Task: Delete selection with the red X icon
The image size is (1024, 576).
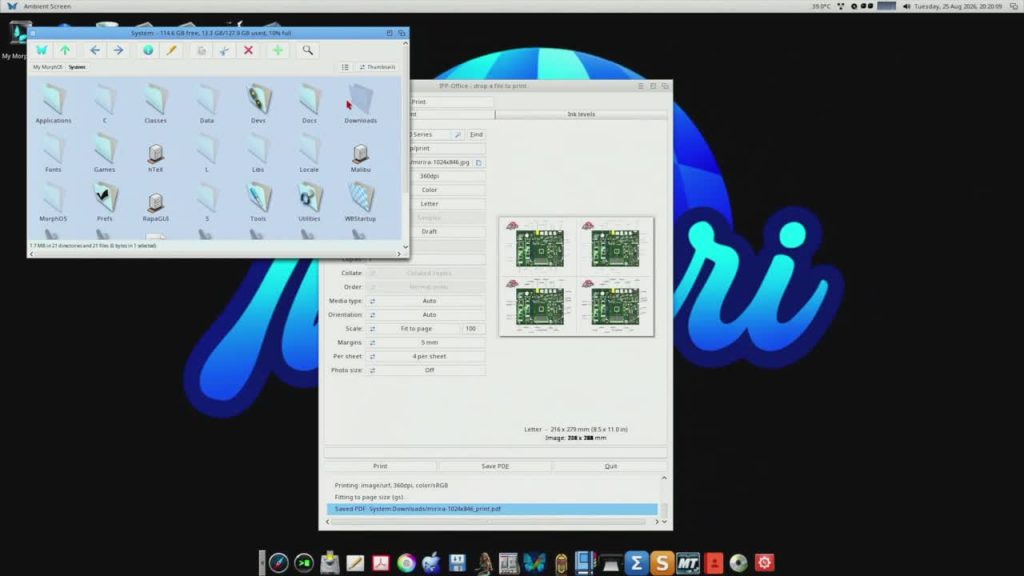Action: tap(248, 50)
